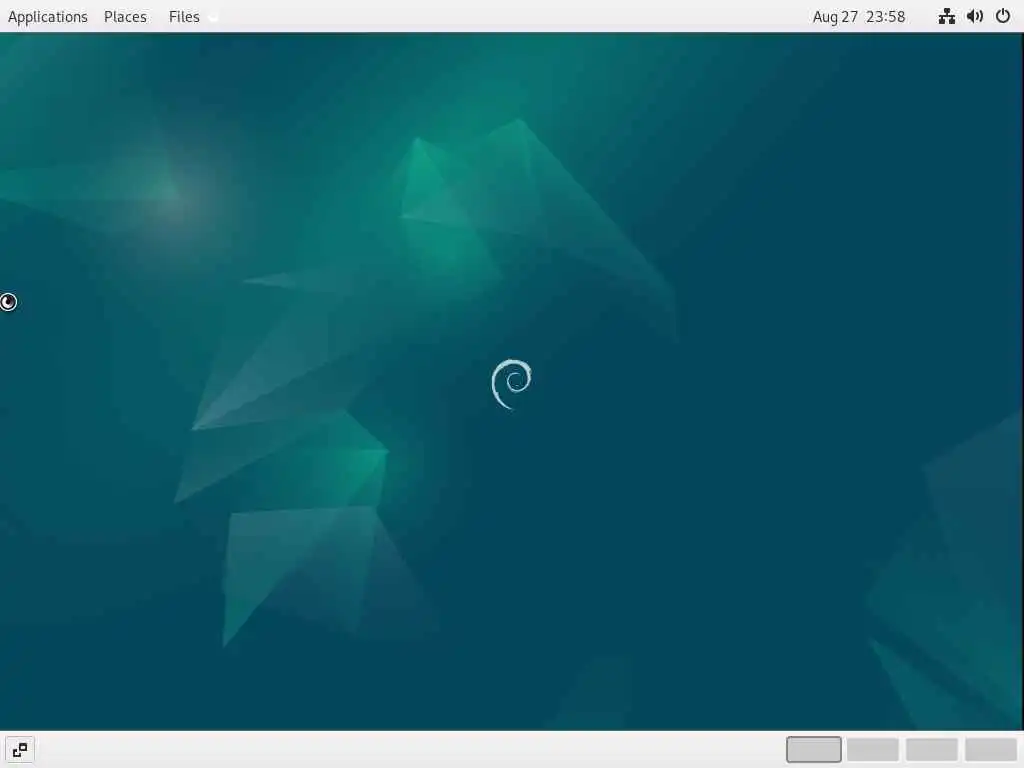Switch to the first workspace

click(x=814, y=750)
